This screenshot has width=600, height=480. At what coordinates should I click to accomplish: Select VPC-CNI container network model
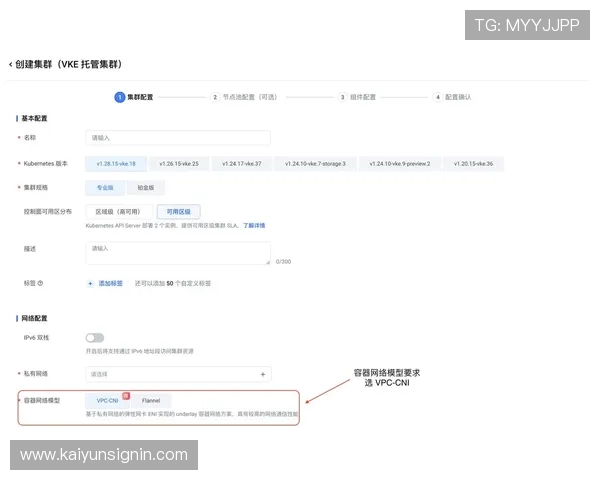click(x=107, y=401)
